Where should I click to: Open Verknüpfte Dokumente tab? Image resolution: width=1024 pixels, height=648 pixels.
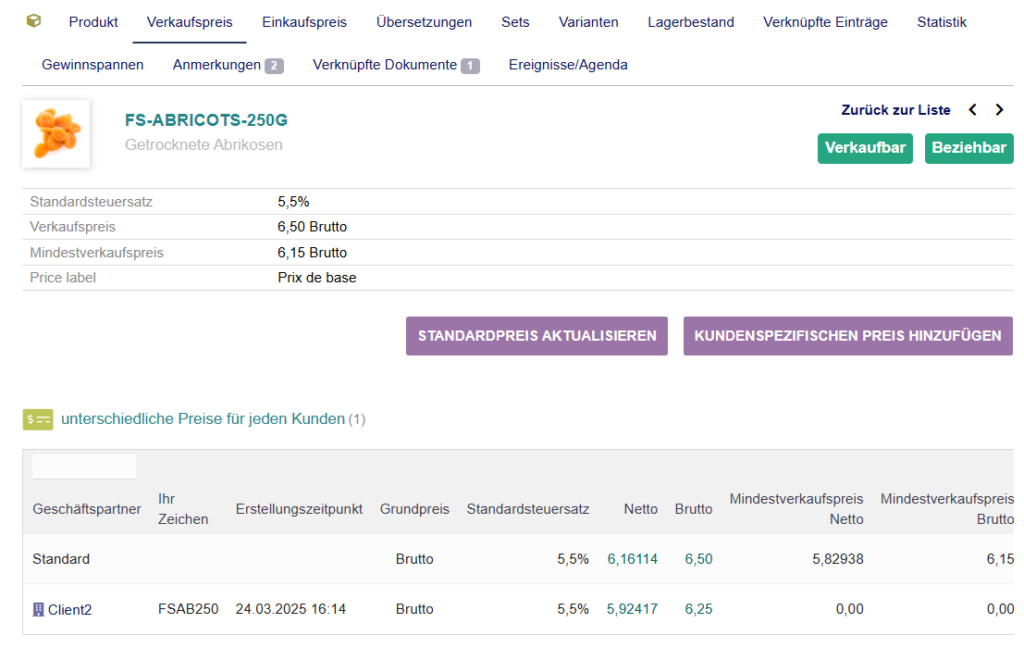tap(396, 65)
